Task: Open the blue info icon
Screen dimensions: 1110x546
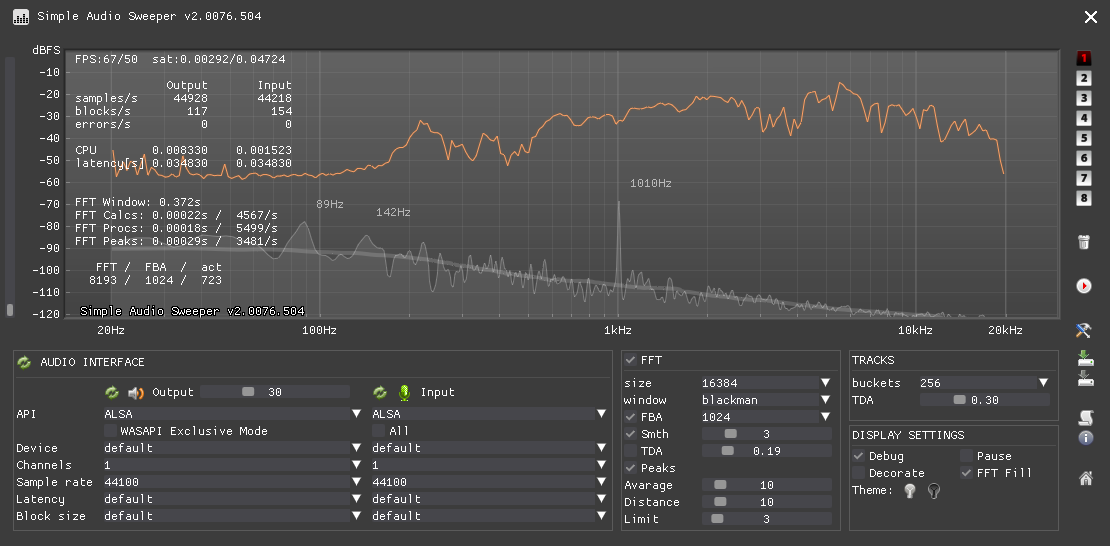Action: pyautogui.click(x=1085, y=438)
